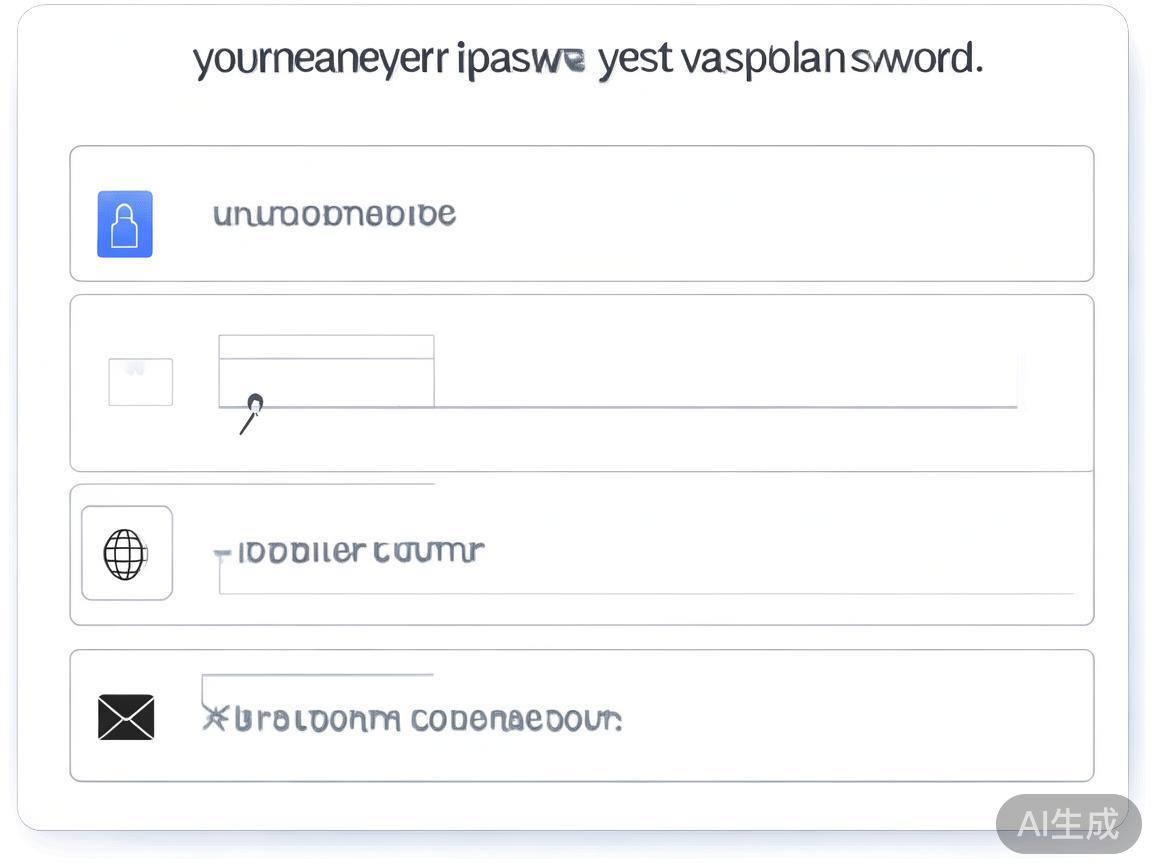Click the "AI生成" watermark badge
Image resolution: width=1152 pixels, height=864 pixels.
coord(1068,824)
